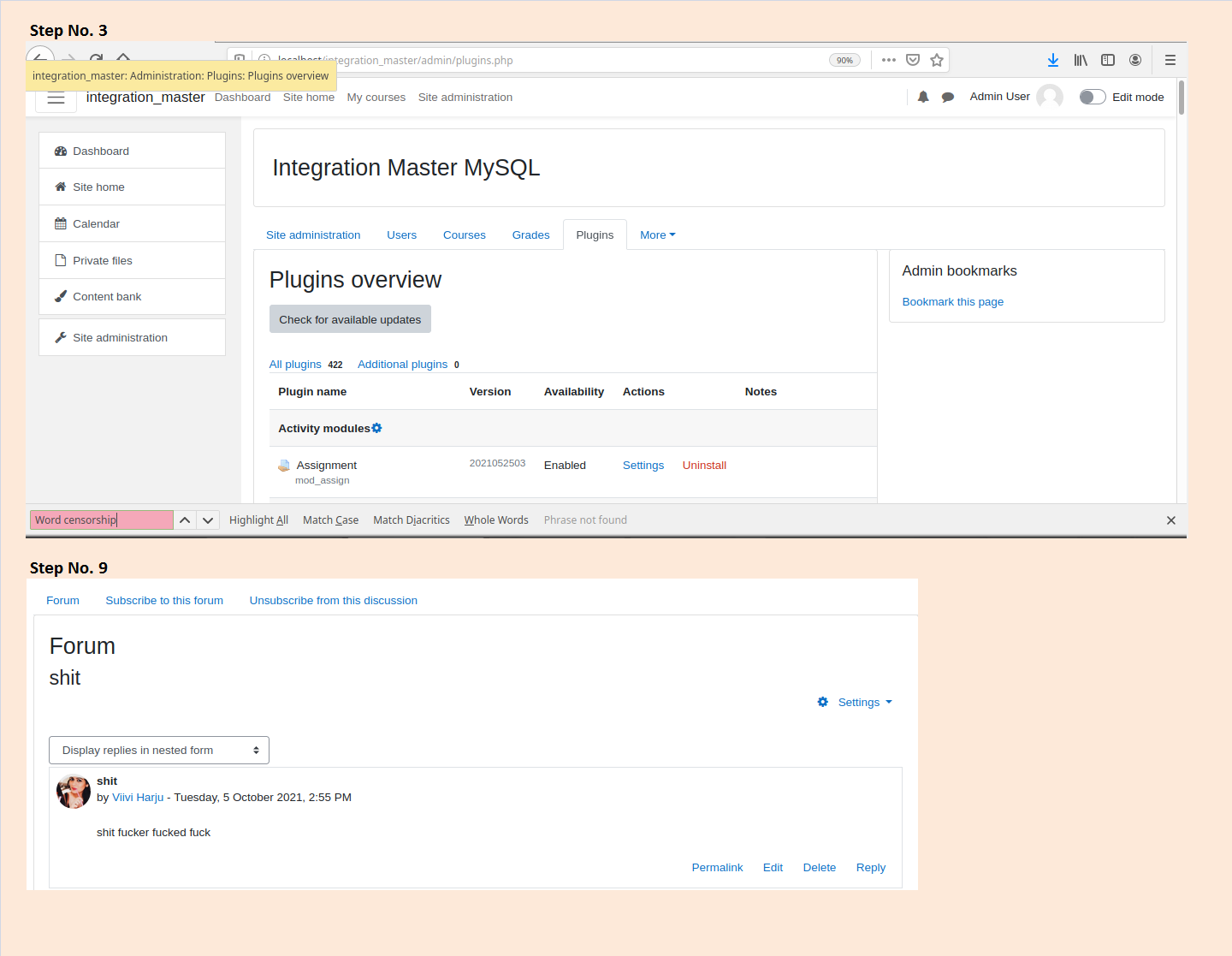
Task: Switch to the Courses tab
Action: point(464,235)
